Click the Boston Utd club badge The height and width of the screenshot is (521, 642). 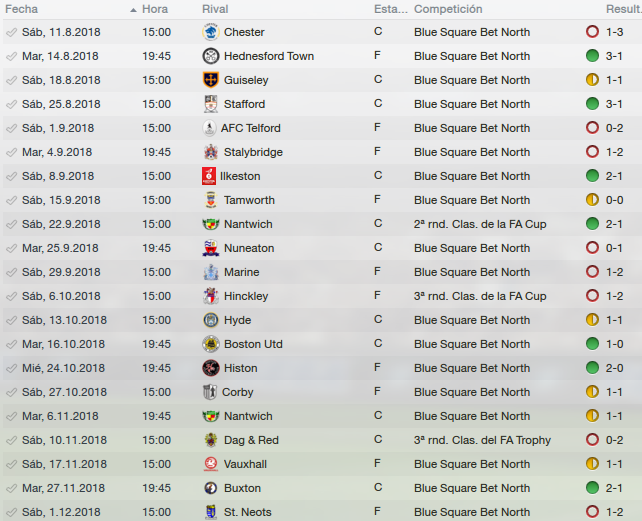(210, 344)
